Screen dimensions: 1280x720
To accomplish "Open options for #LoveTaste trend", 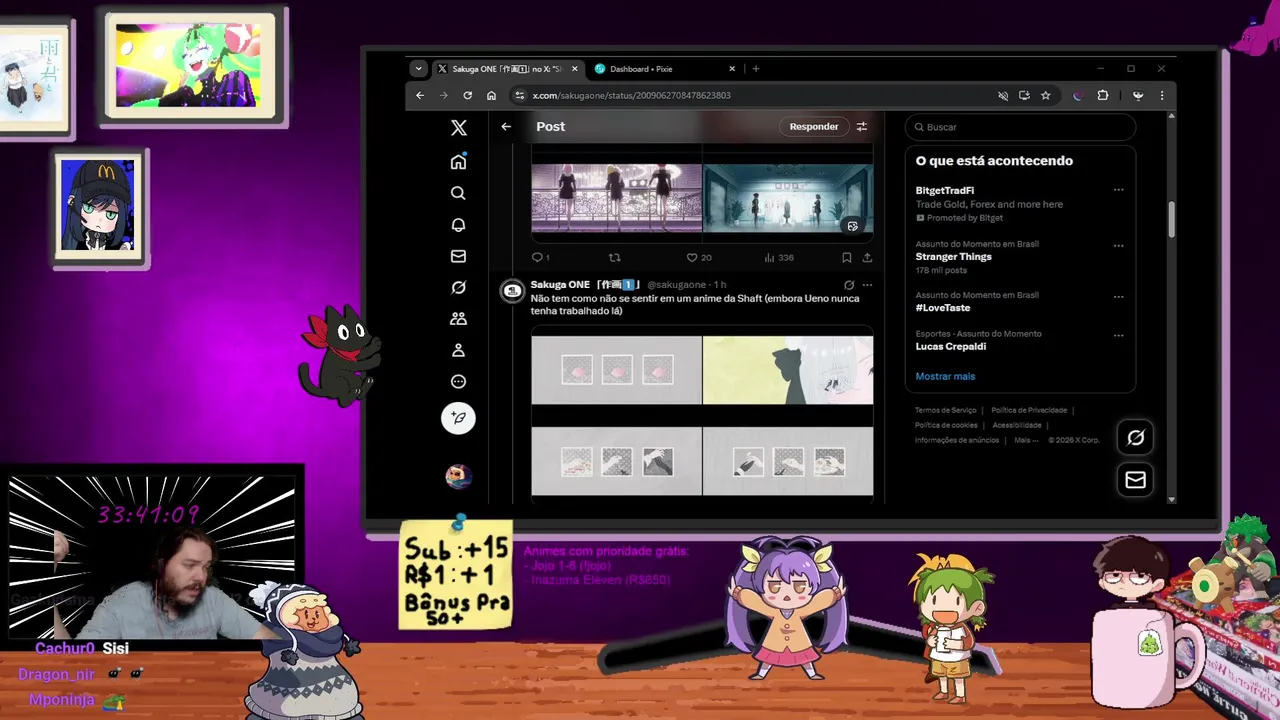I will click(1119, 296).
